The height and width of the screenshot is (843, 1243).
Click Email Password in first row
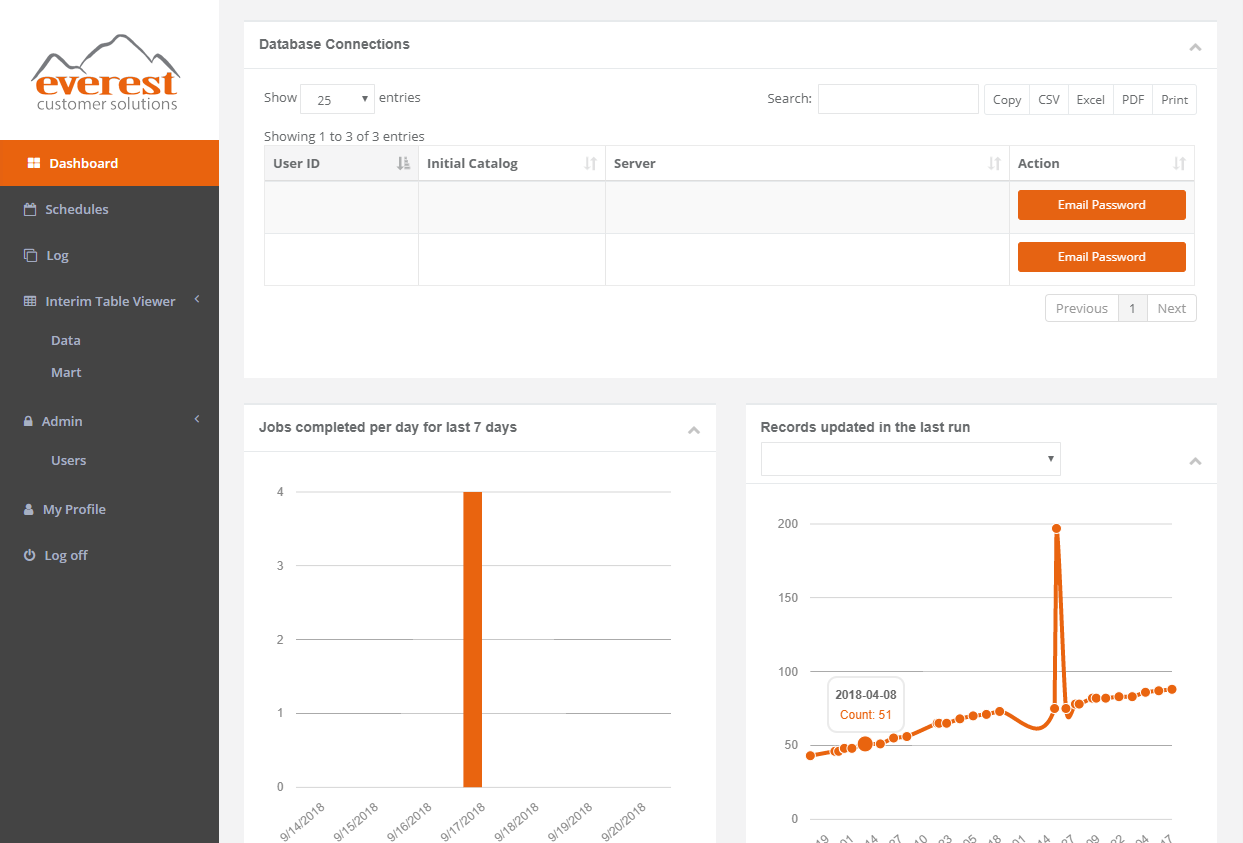click(1102, 205)
